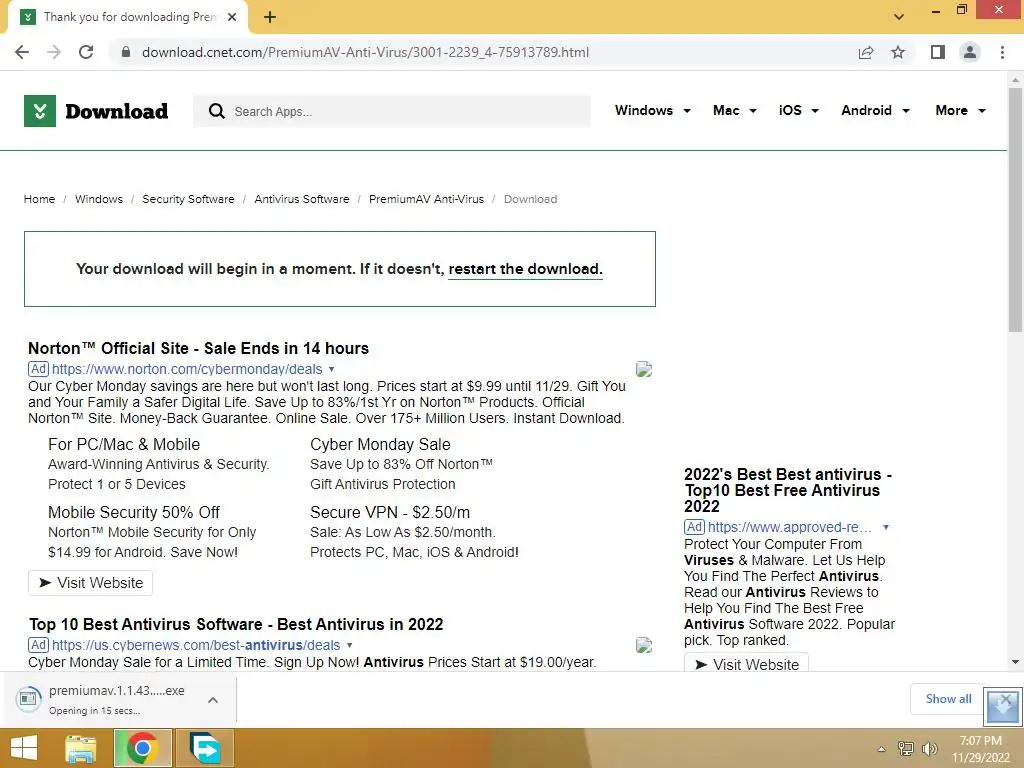
Task: Open PremiumAV Anti-Virus breadcrumb
Action: click(426, 199)
